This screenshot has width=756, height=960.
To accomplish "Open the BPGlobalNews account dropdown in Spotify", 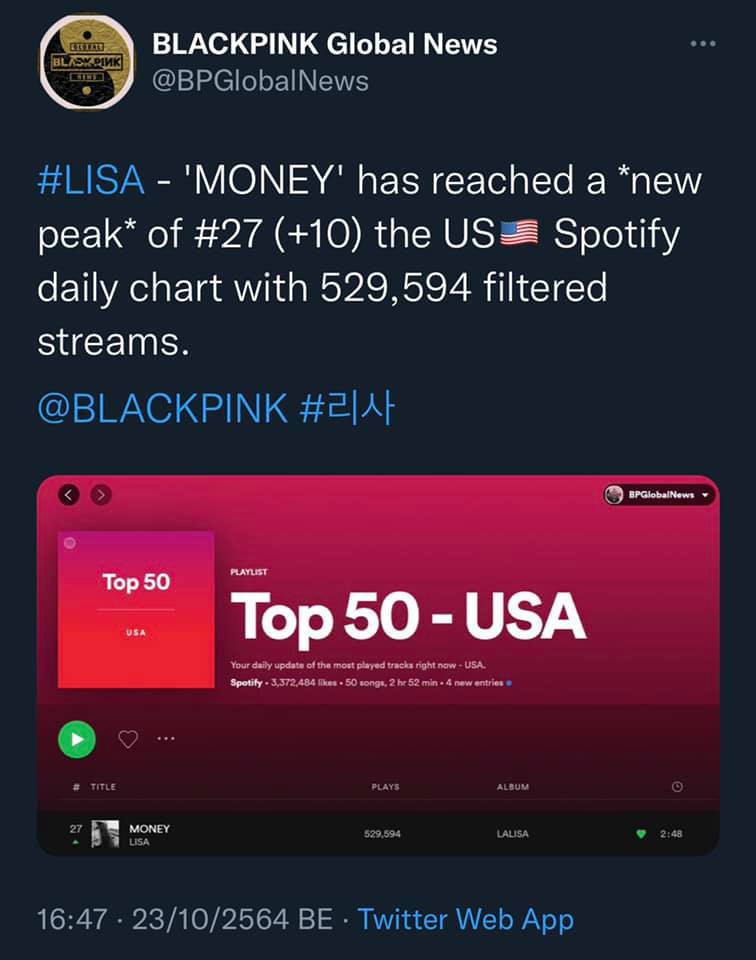I will [660, 494].
